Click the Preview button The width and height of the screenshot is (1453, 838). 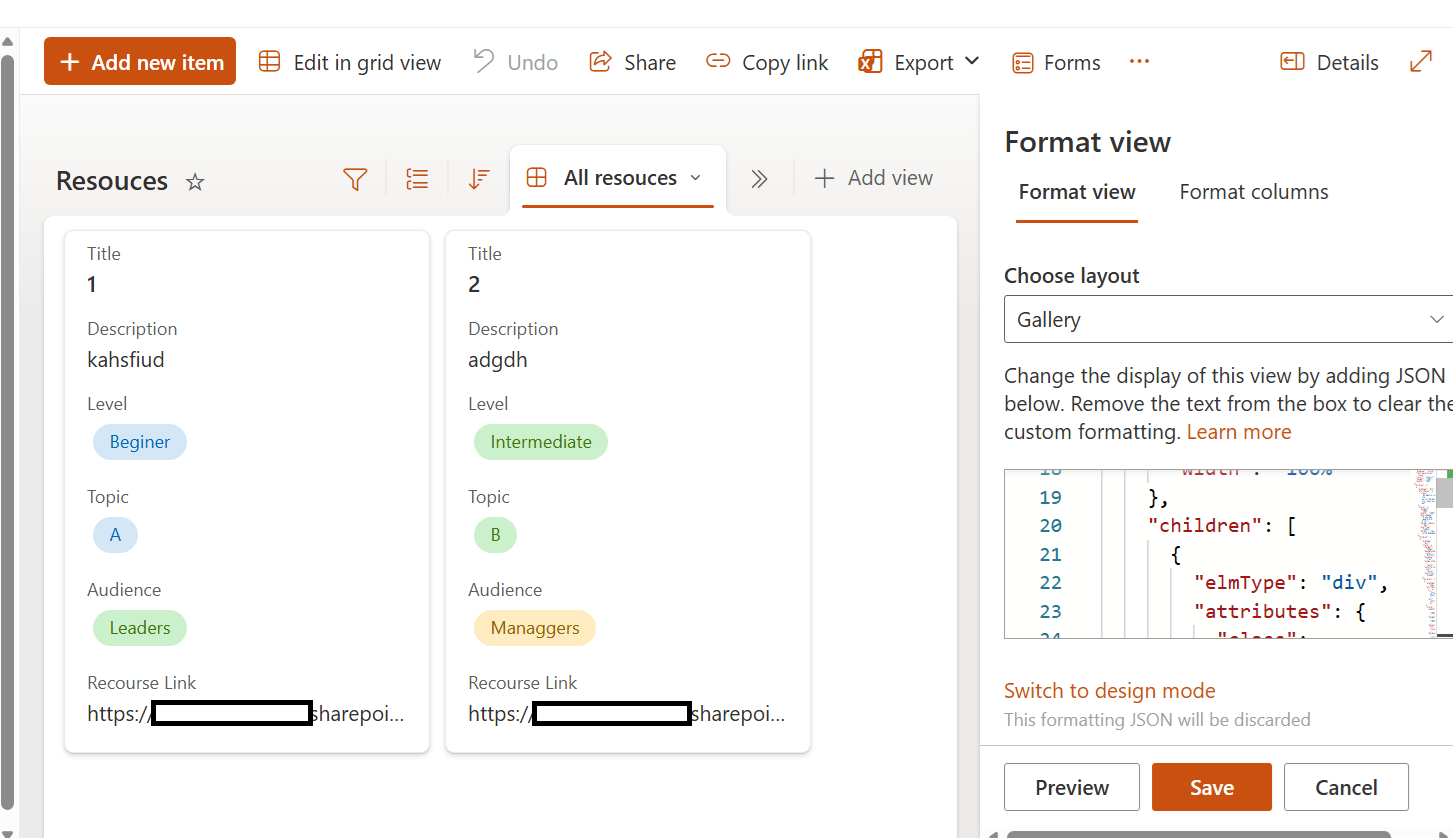1072,787
